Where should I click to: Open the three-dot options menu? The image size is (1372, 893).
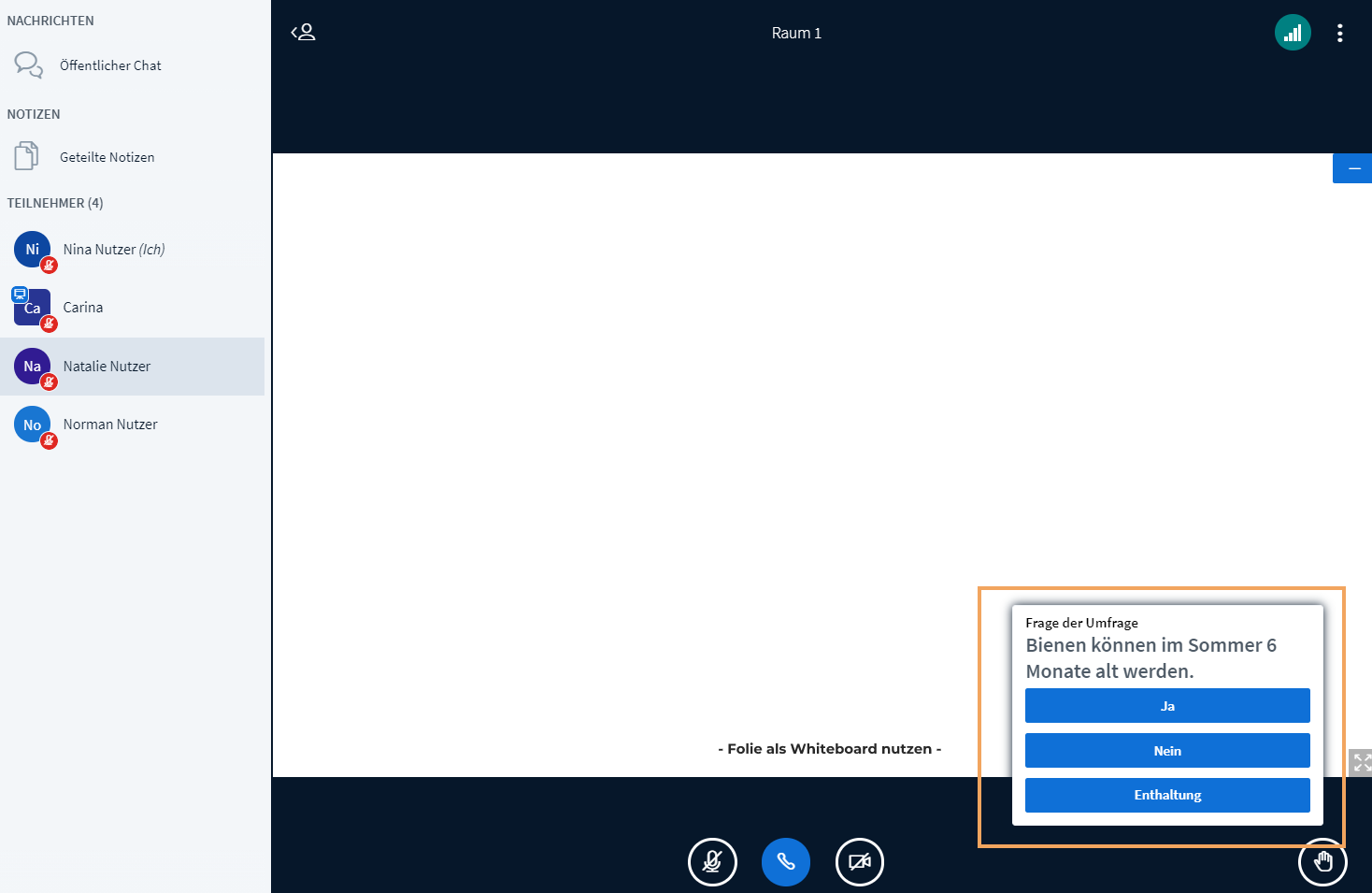[1339, 33]
